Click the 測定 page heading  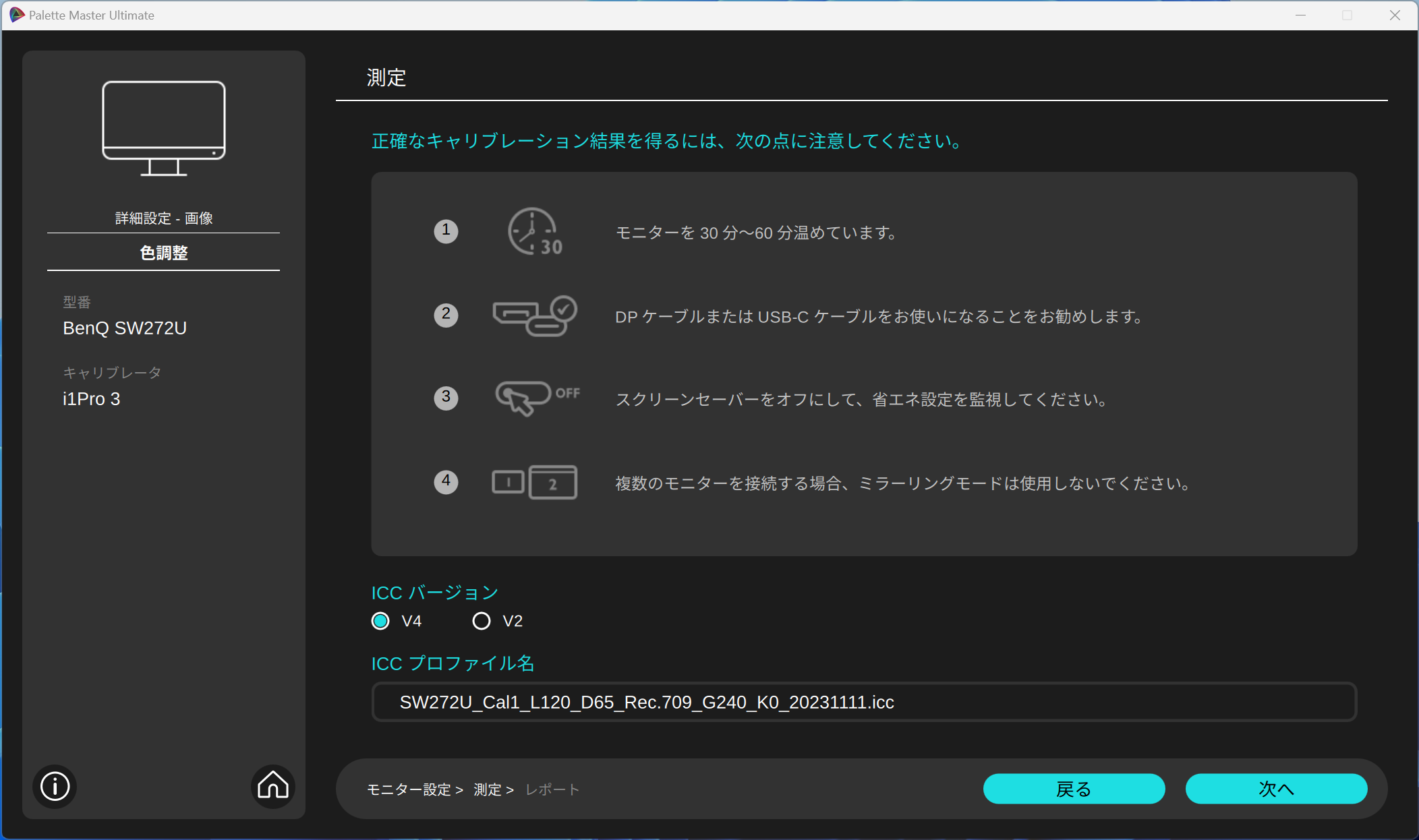point(386,78)
